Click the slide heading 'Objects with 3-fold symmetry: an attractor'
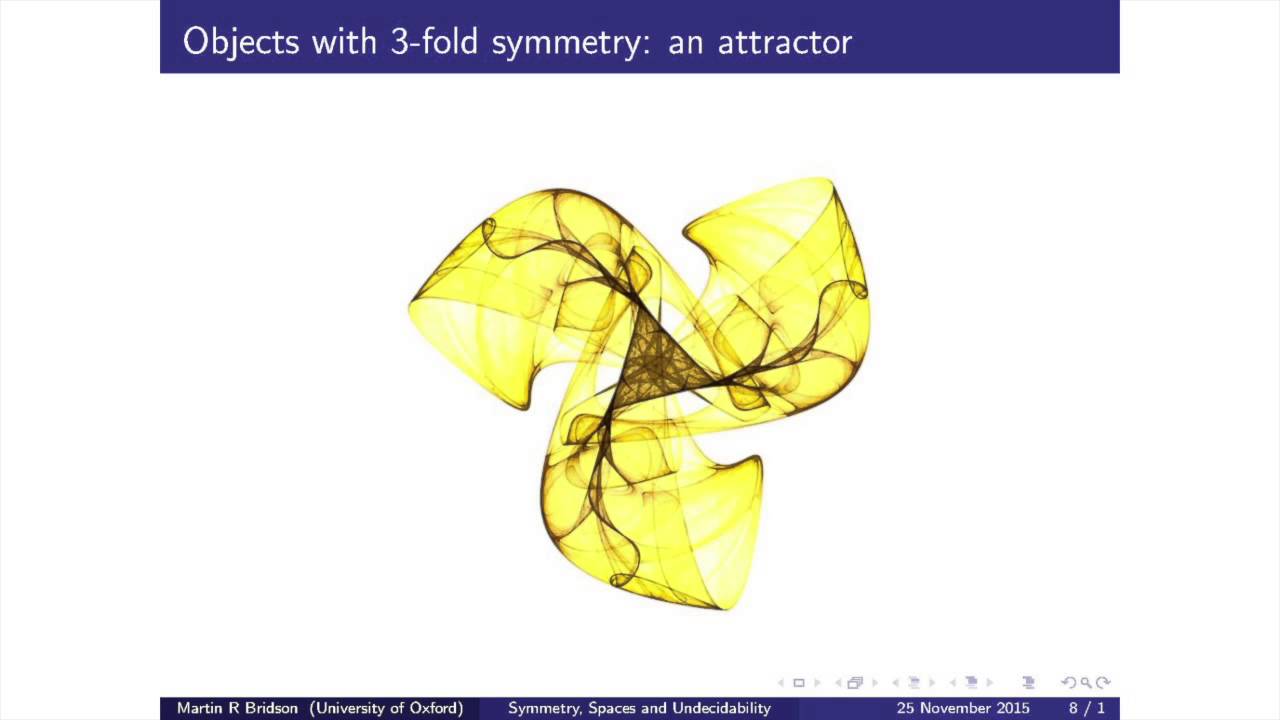 click(517, 41)
